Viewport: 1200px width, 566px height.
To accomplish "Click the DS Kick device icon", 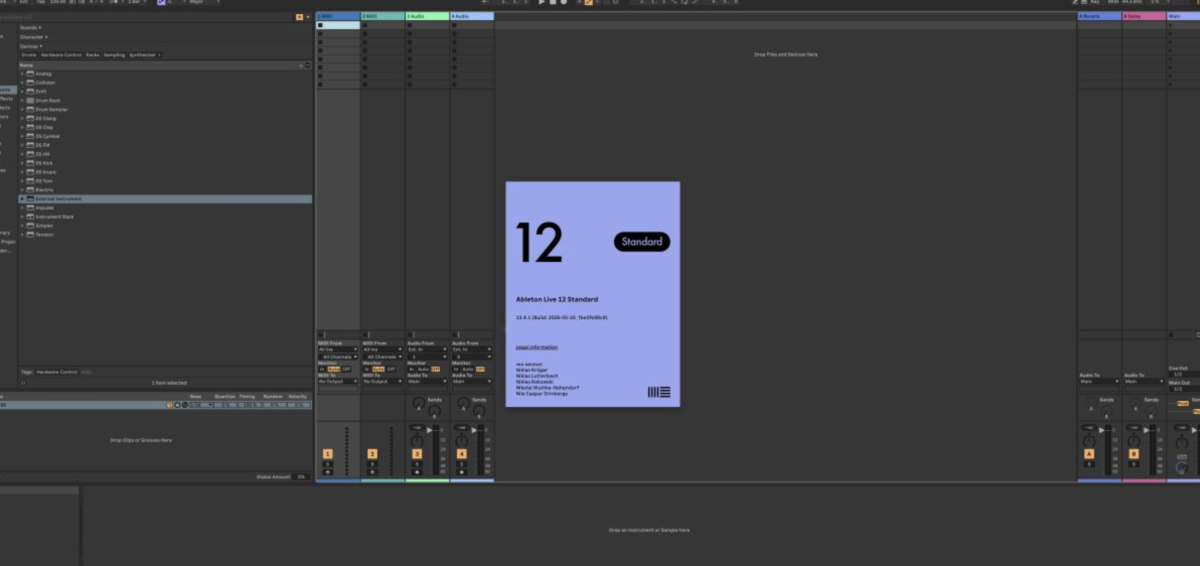I will (30, 163).
